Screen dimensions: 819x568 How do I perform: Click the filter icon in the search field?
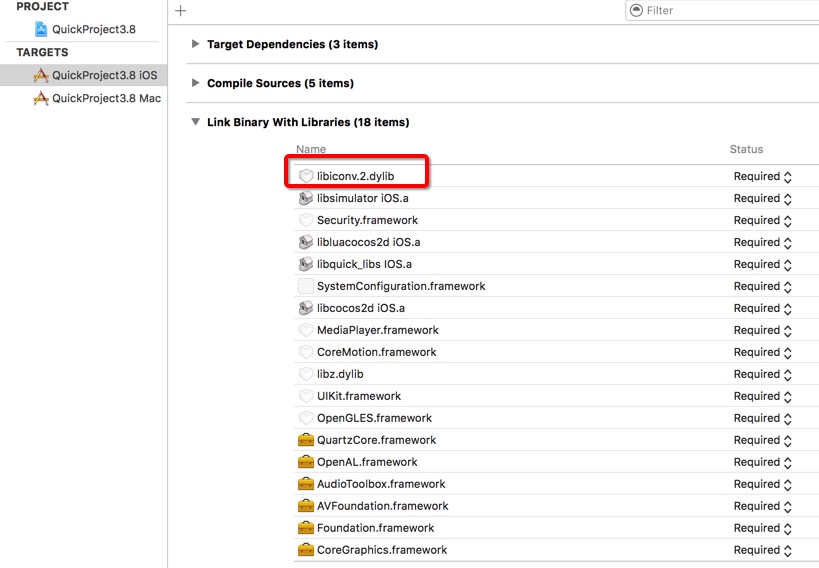pyautogui.click(x=636, y=10)
